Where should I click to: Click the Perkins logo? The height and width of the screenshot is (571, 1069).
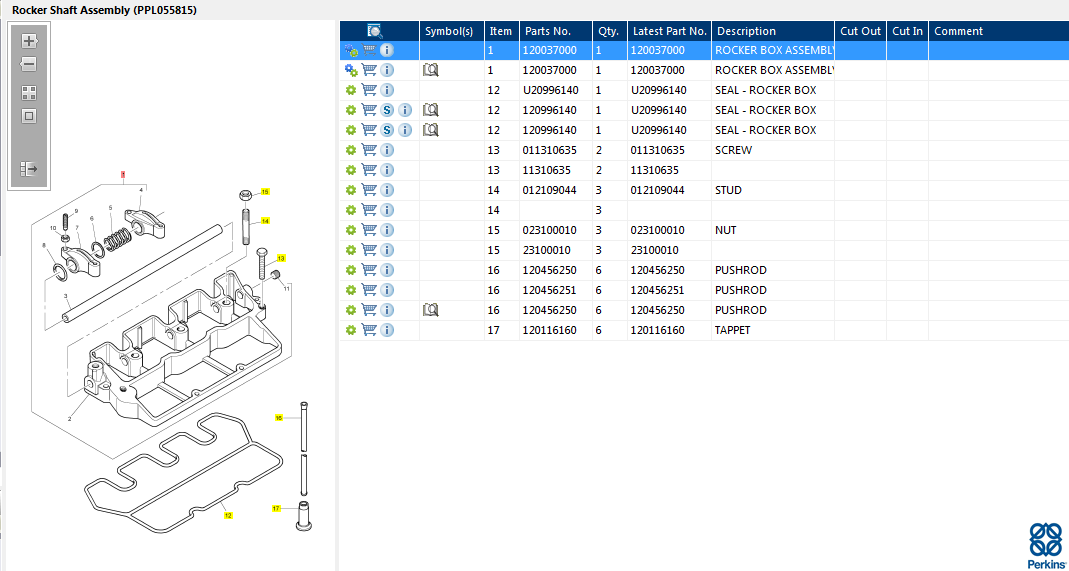click(1046, 545)
